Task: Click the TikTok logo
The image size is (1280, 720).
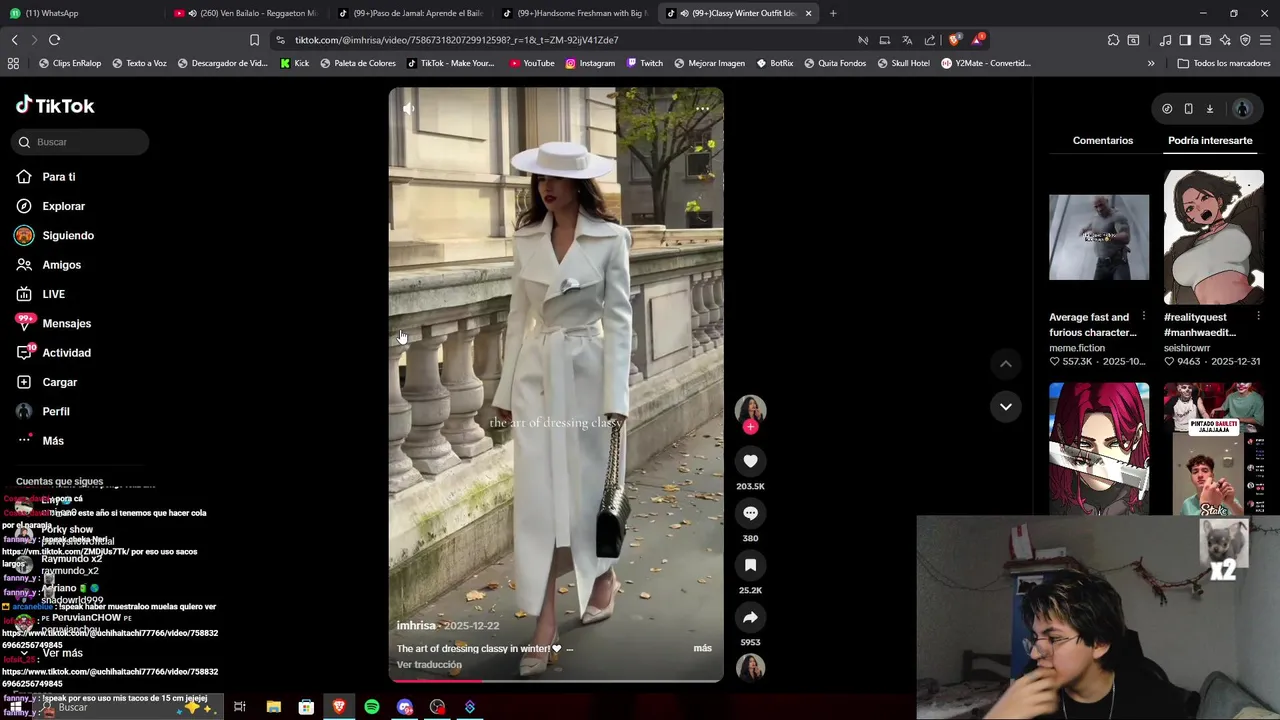Action: [55, 105]
